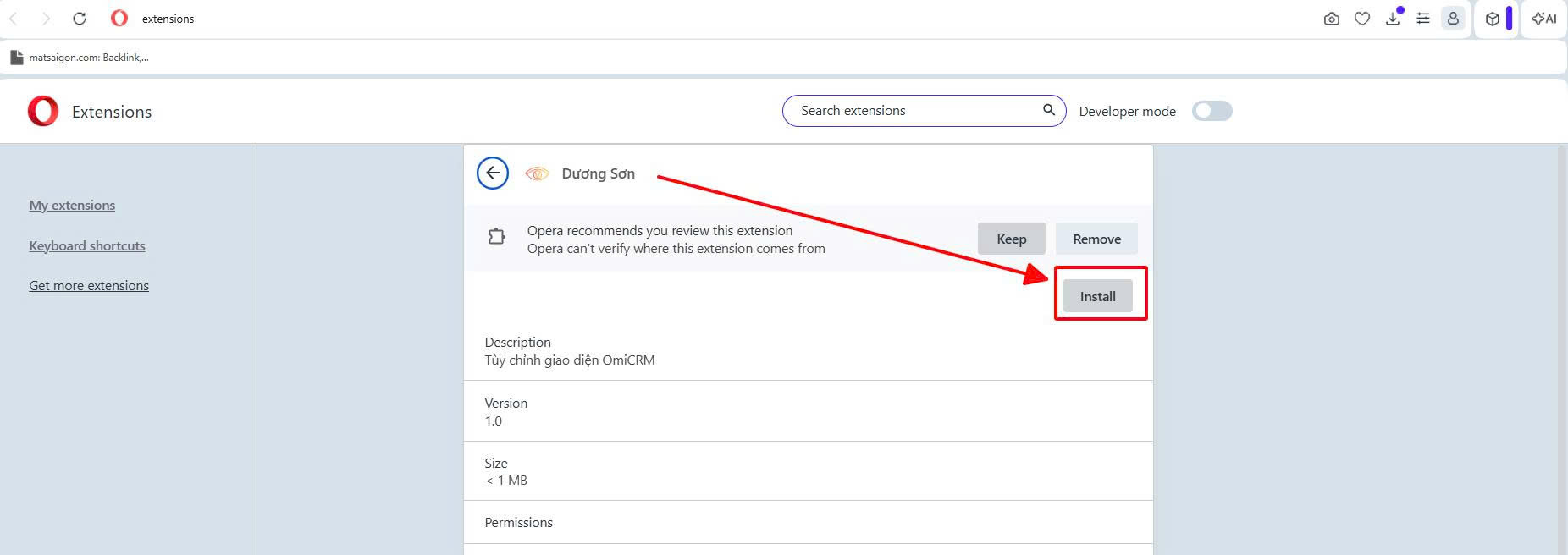This screenshot has width=1568, height=555.
Task: Click the 'Developer mode' label
Action: click(x=1128, y=111)
